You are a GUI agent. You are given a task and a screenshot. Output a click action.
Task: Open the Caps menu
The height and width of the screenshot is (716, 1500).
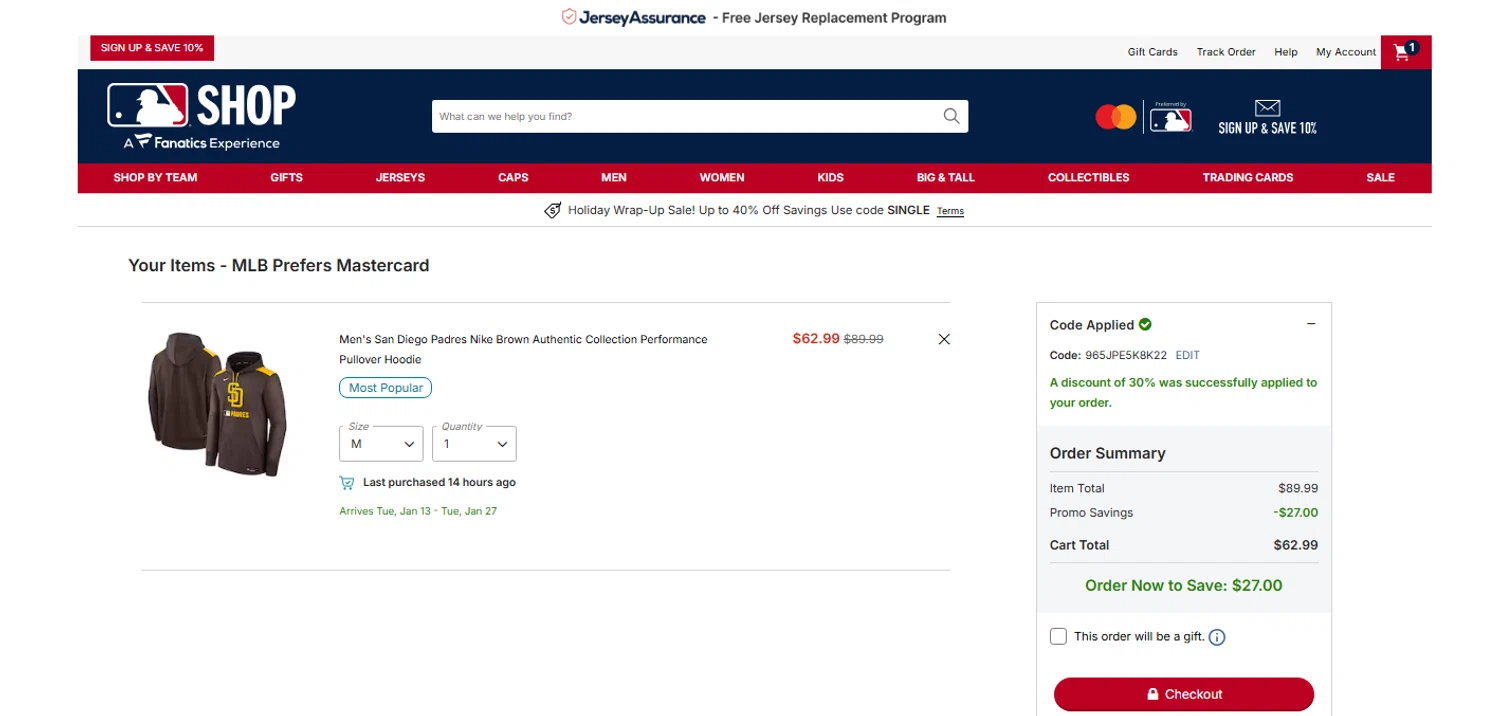513,178
